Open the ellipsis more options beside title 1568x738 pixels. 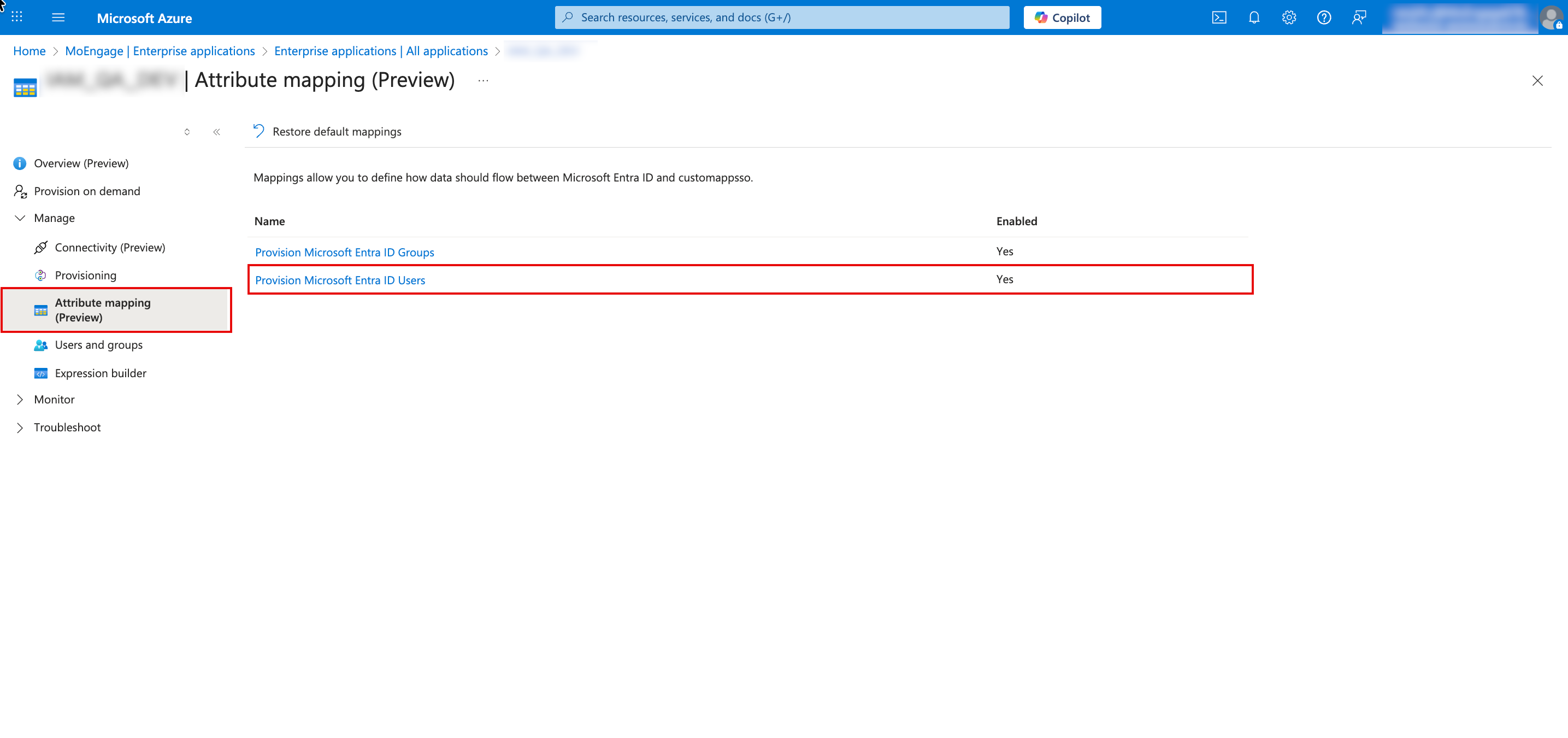pyautogui.click(x=484, y=80)
